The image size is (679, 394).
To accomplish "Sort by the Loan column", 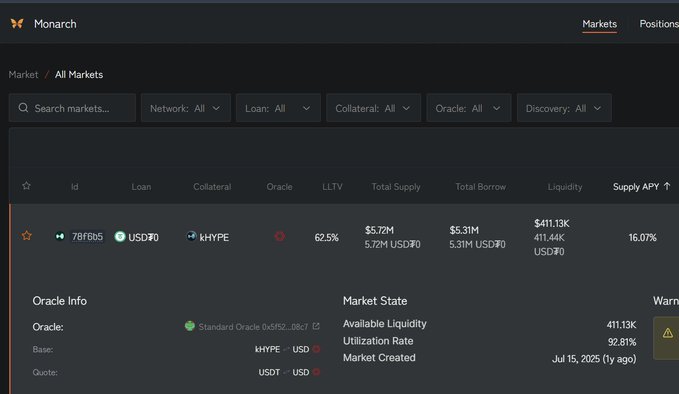I will [141, 187].
